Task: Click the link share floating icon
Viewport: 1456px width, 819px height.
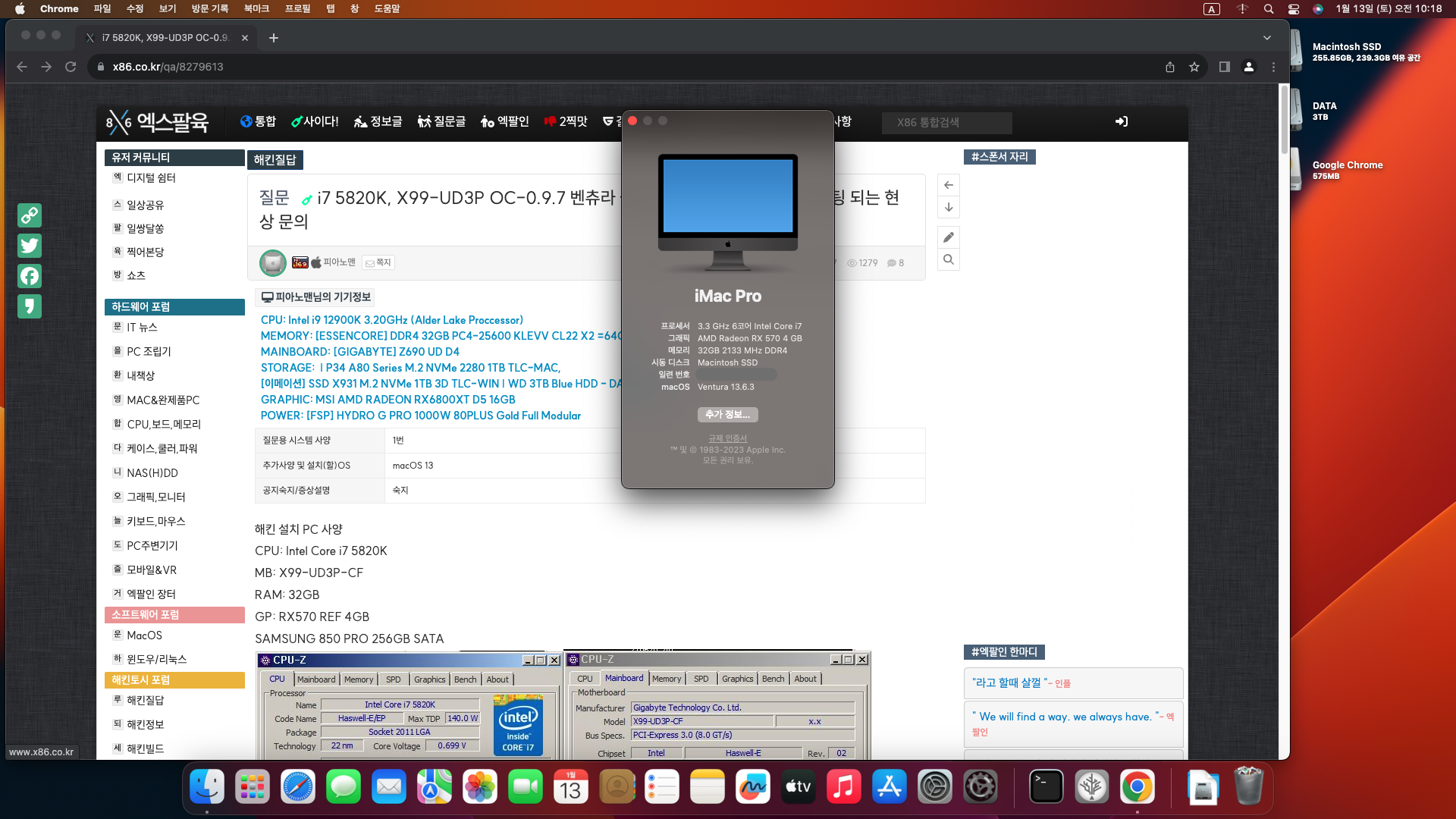Action: tap(30, 215)
